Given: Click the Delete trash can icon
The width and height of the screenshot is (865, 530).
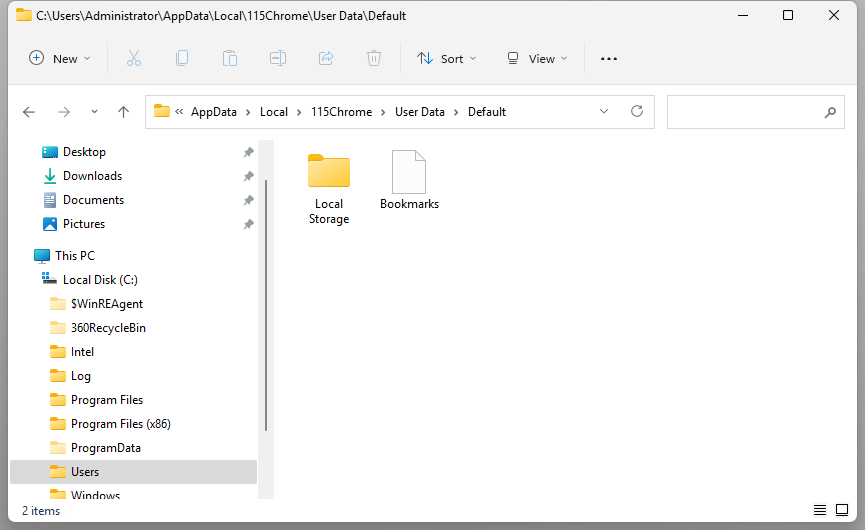Looking at the screenshot, I should [374, 58].
